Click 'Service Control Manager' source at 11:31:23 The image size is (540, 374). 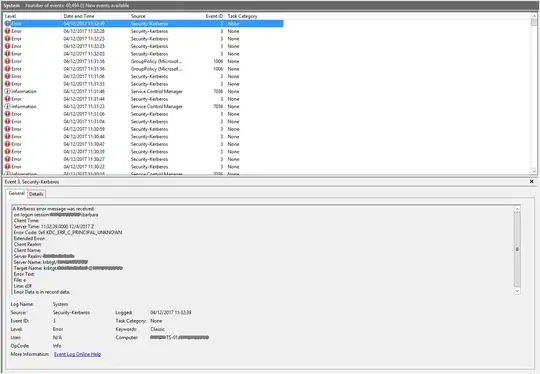[x=157, y=106]
